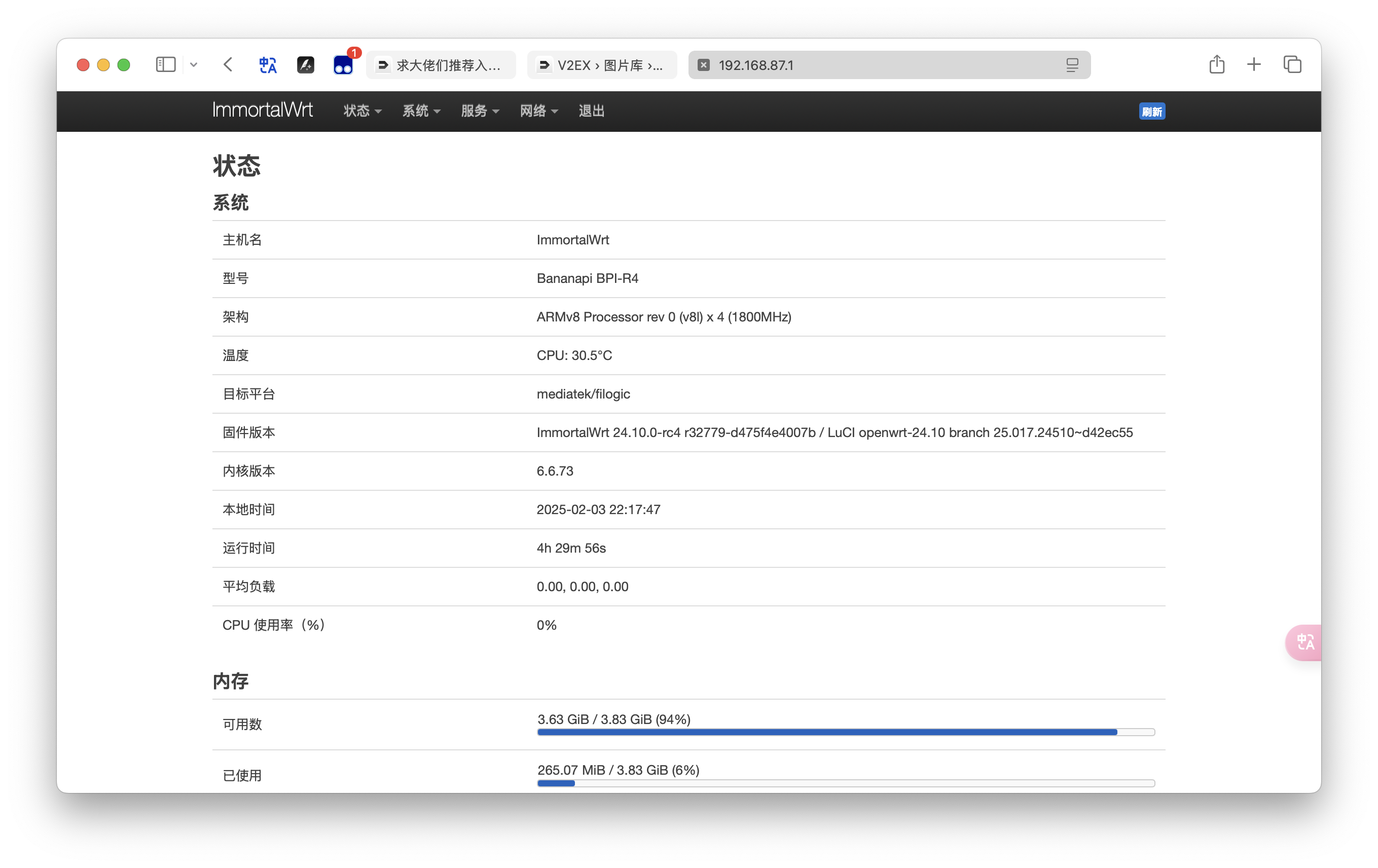The image size is (1378, 868).
Task: Click the translate extension icon in toolbar
Action: coord(267,65)
